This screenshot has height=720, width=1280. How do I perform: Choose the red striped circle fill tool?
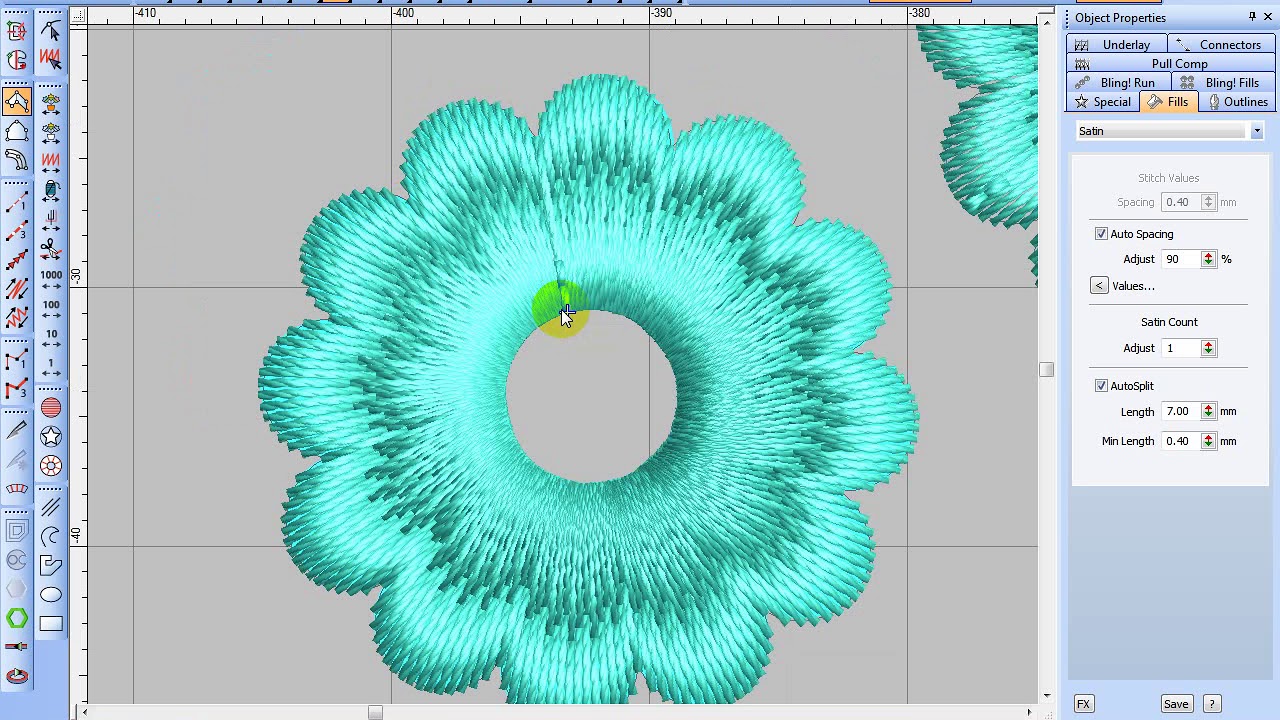coord(51,408)
